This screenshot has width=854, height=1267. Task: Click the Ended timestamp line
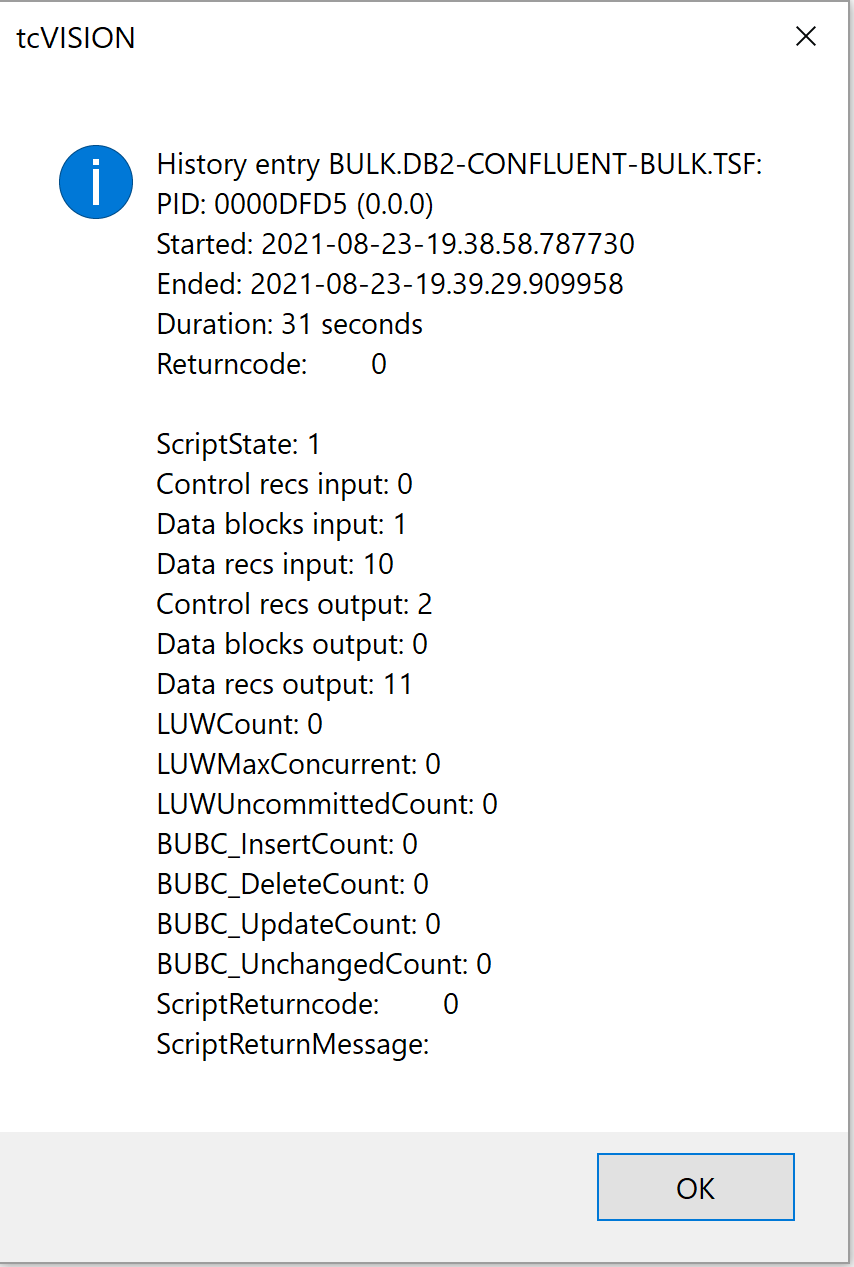point(390,284)
